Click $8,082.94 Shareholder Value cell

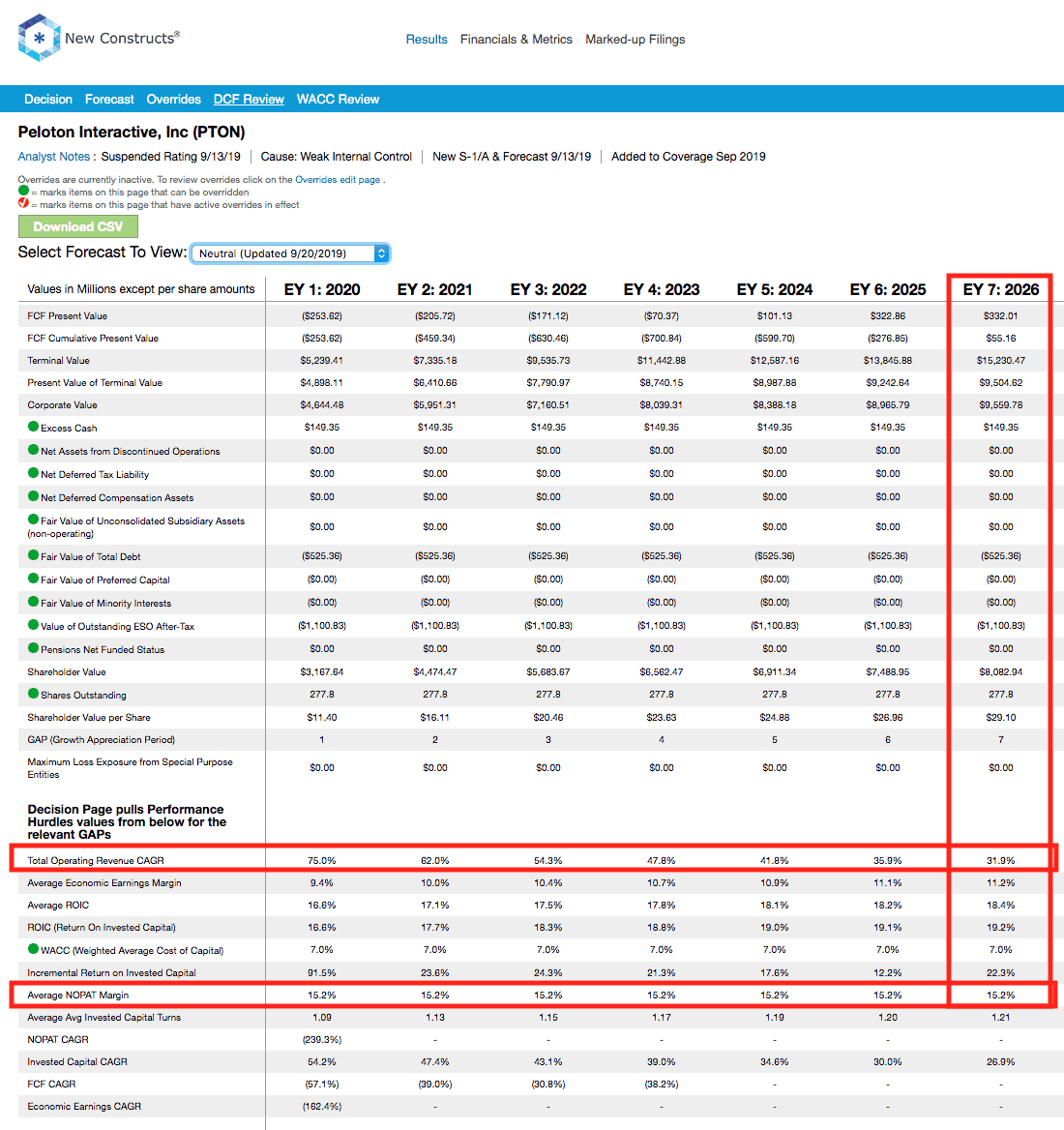point(1000,671)
